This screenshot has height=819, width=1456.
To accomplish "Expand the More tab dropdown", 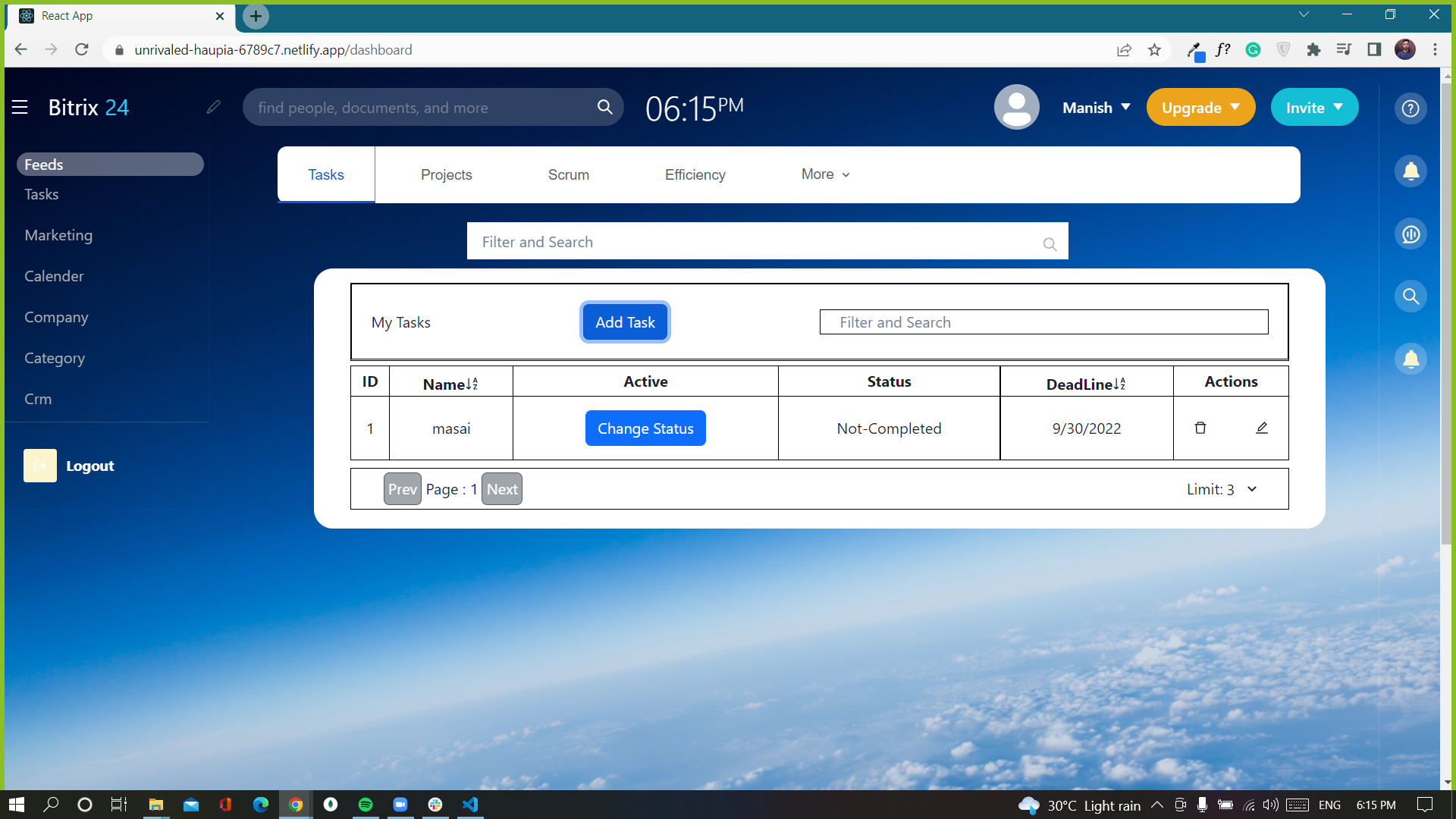I will (x=825, y=174).
